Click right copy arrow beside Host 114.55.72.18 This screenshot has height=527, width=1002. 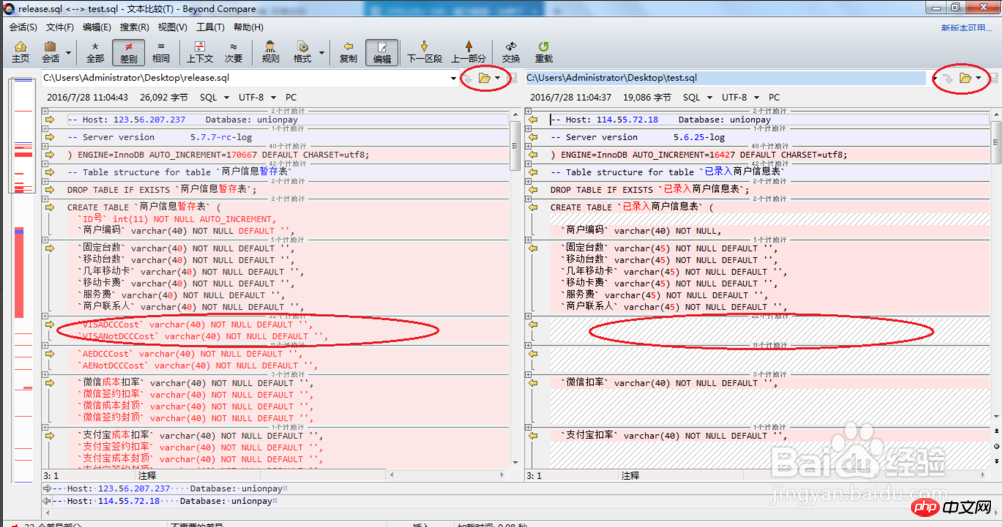(x=533, y=119)
